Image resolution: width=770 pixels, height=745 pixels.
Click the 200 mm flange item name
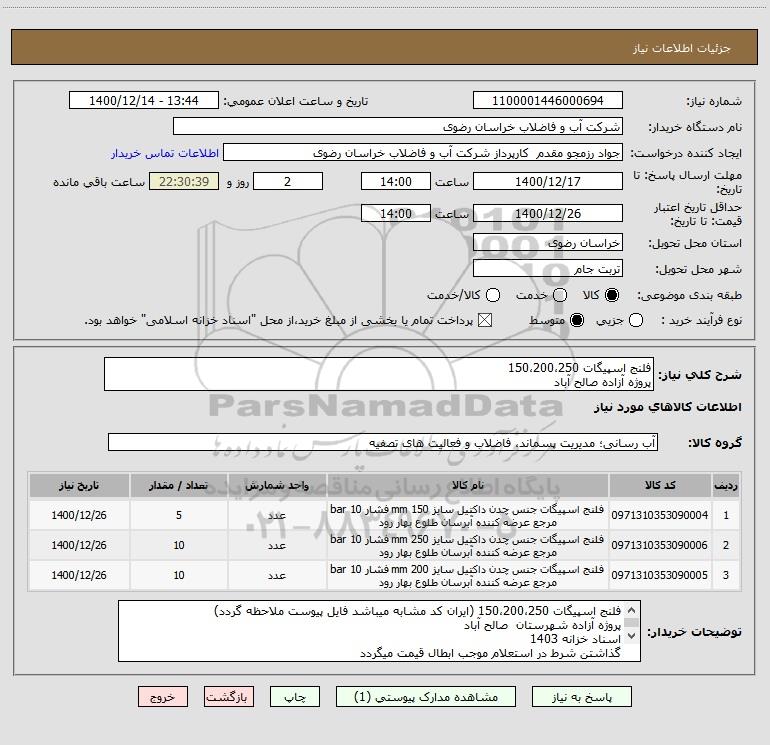467,576
